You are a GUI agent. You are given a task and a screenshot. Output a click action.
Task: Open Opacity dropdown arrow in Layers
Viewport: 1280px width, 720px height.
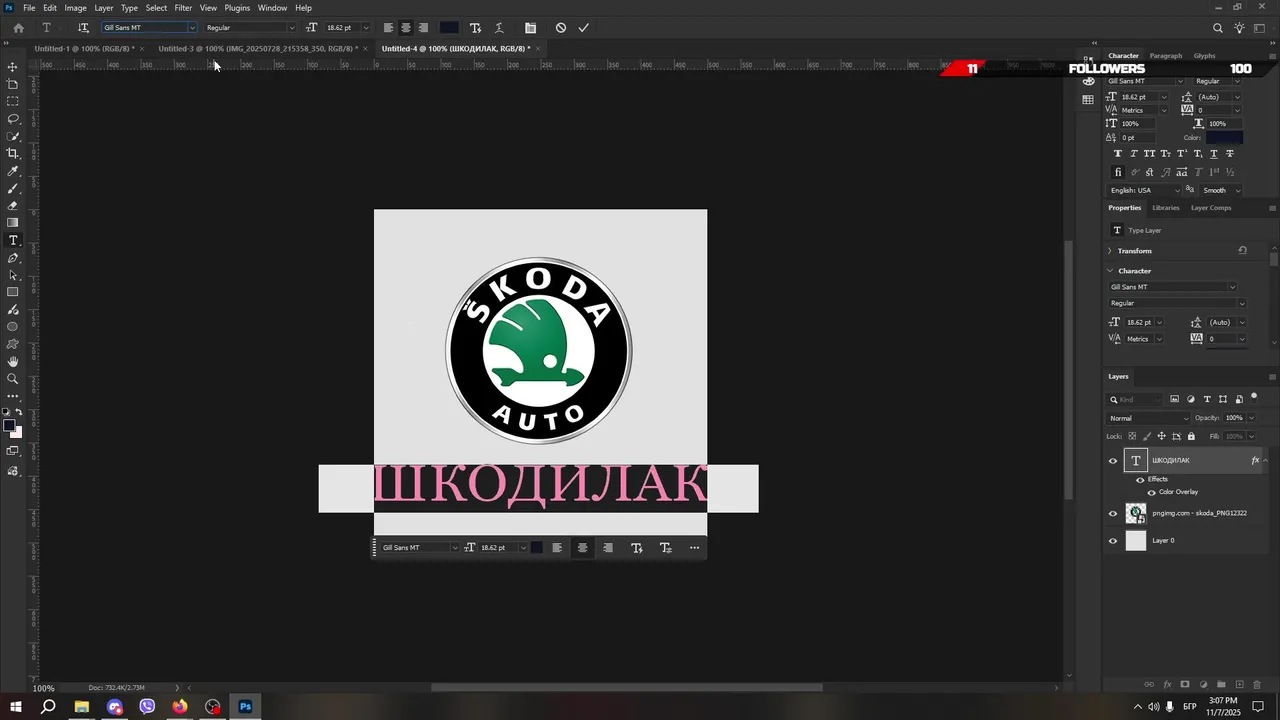[x=1250, y=418]
